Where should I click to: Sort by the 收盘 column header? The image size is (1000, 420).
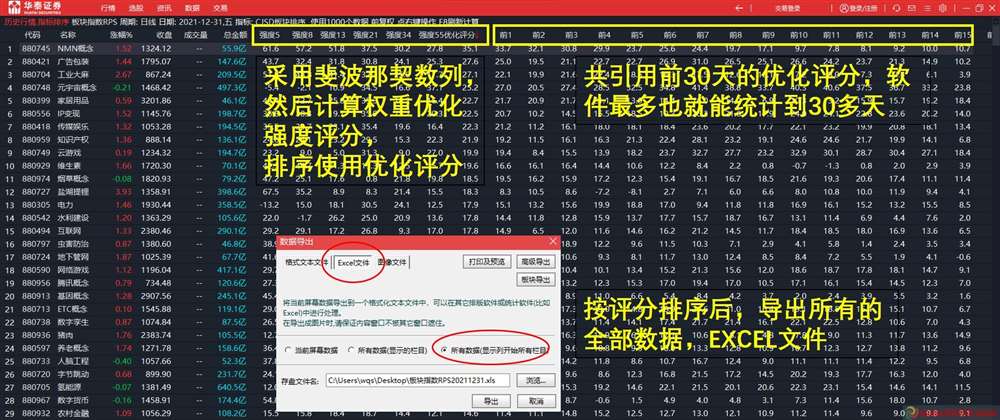point(163,34)
